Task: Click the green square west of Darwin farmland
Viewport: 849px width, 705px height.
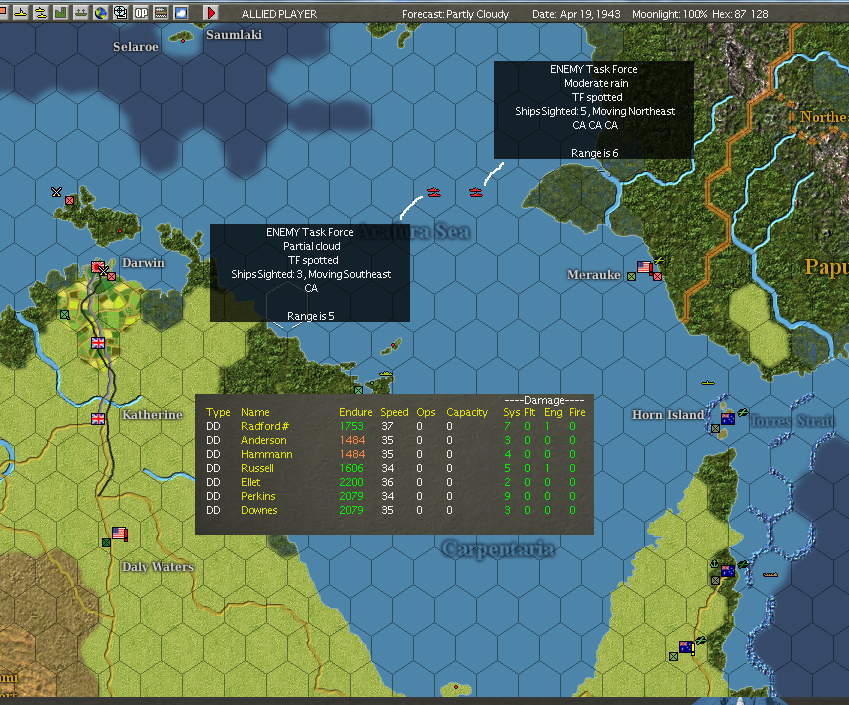Action: coord(65,315)
